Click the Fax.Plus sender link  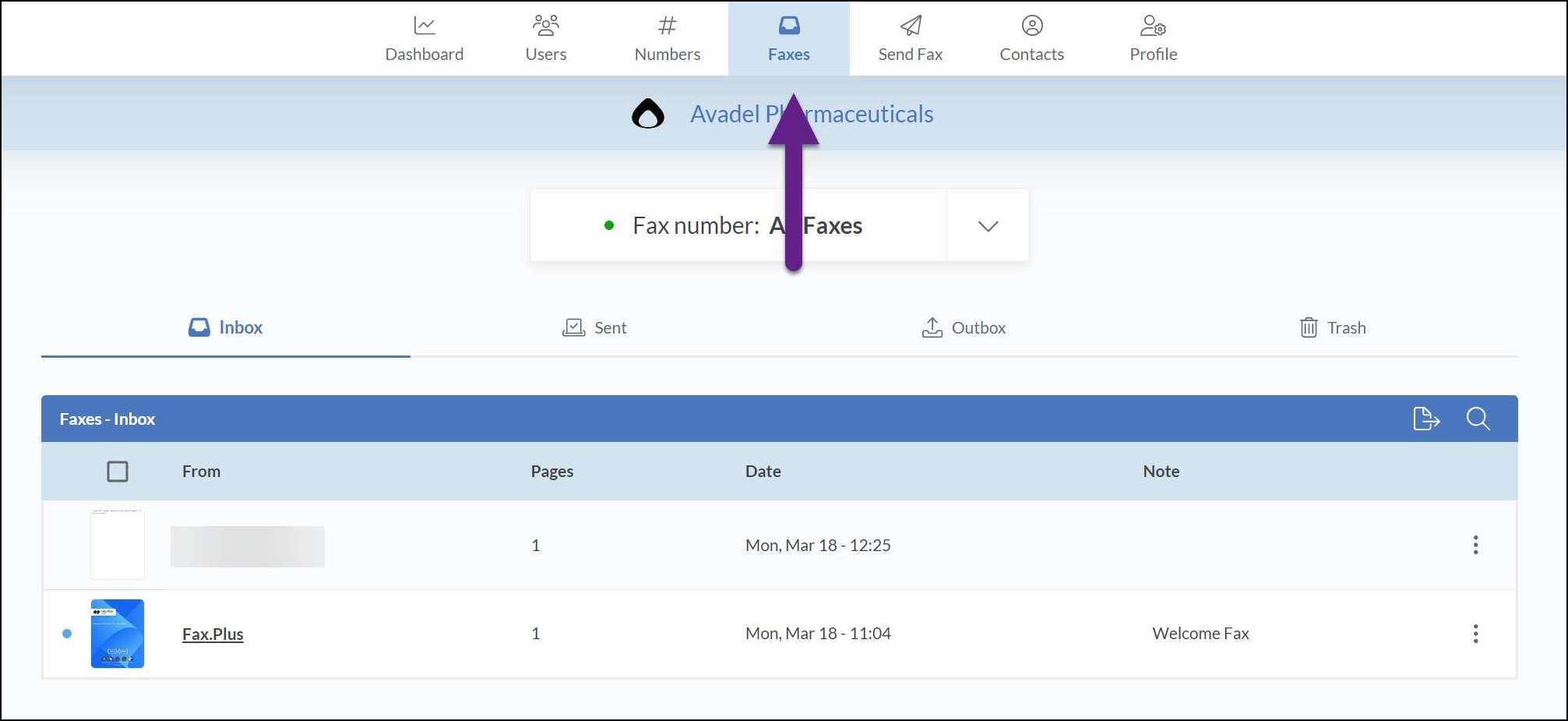pyautogui.click(x=213, y=634)
